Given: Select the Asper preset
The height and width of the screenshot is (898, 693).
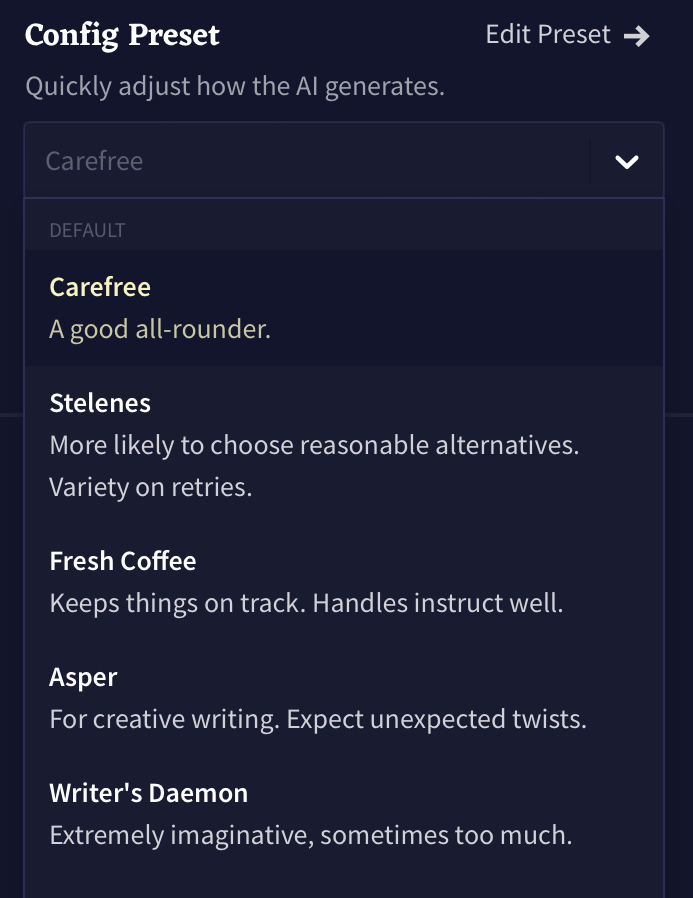Looking at the screenshot, I should click(x=84, y=677).
